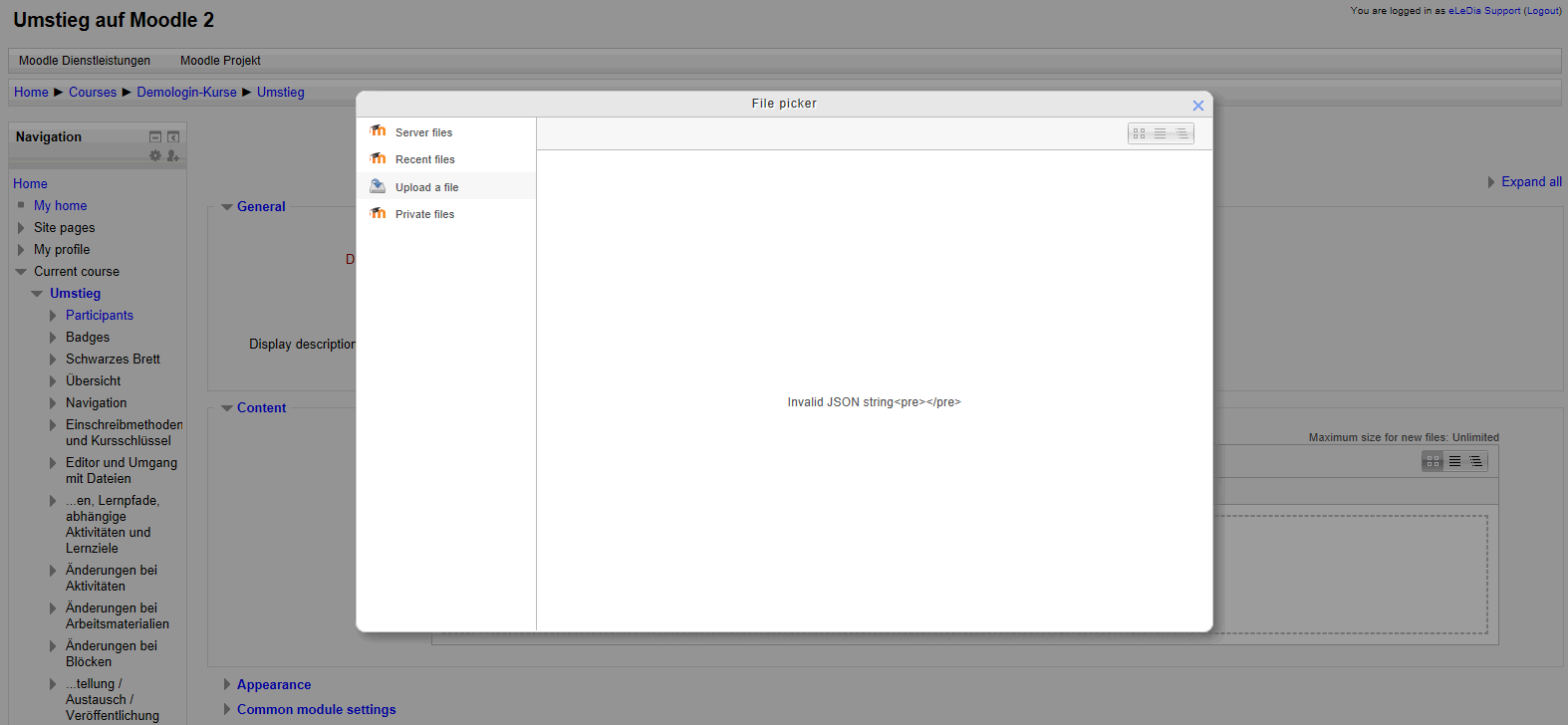1568x725 pixels.
Task: Show file manager details list view
Action: tap(1454, 461)
